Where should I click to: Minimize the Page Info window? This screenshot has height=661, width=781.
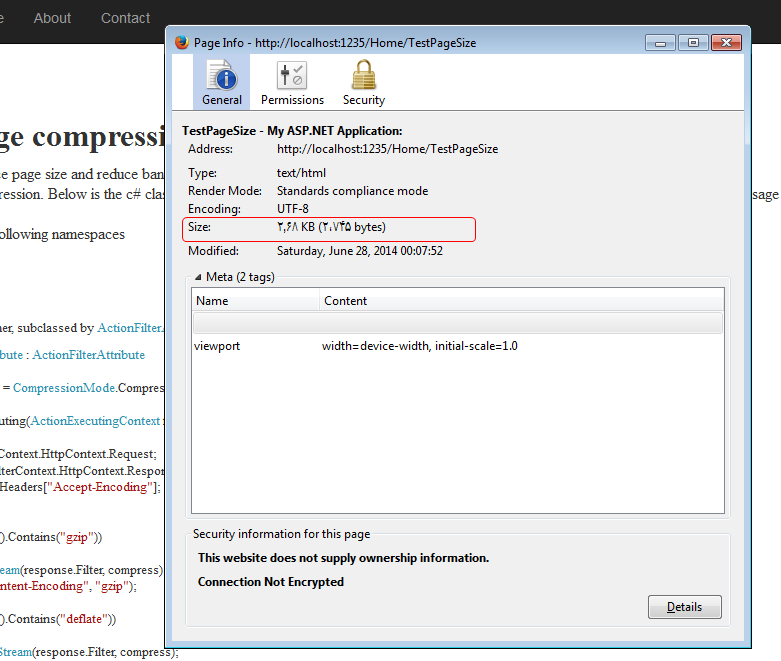pos(659,43)
